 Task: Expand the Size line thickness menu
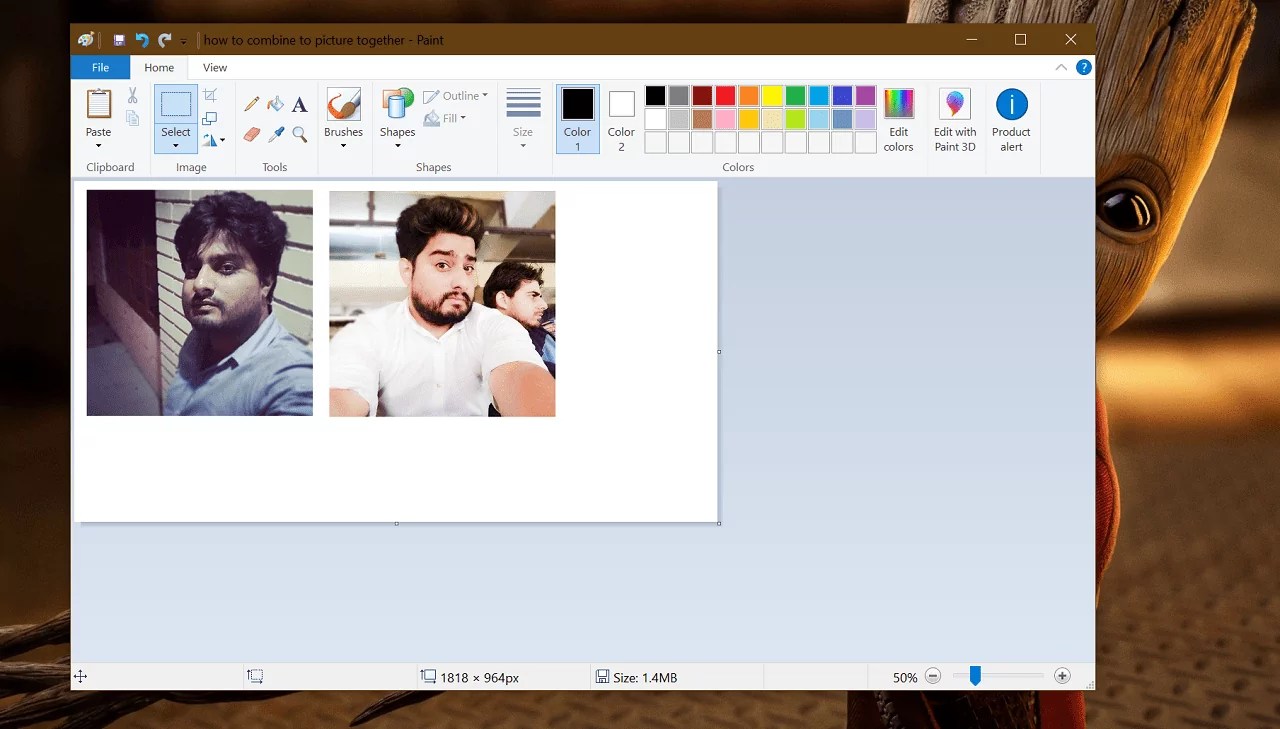(523, 146)
